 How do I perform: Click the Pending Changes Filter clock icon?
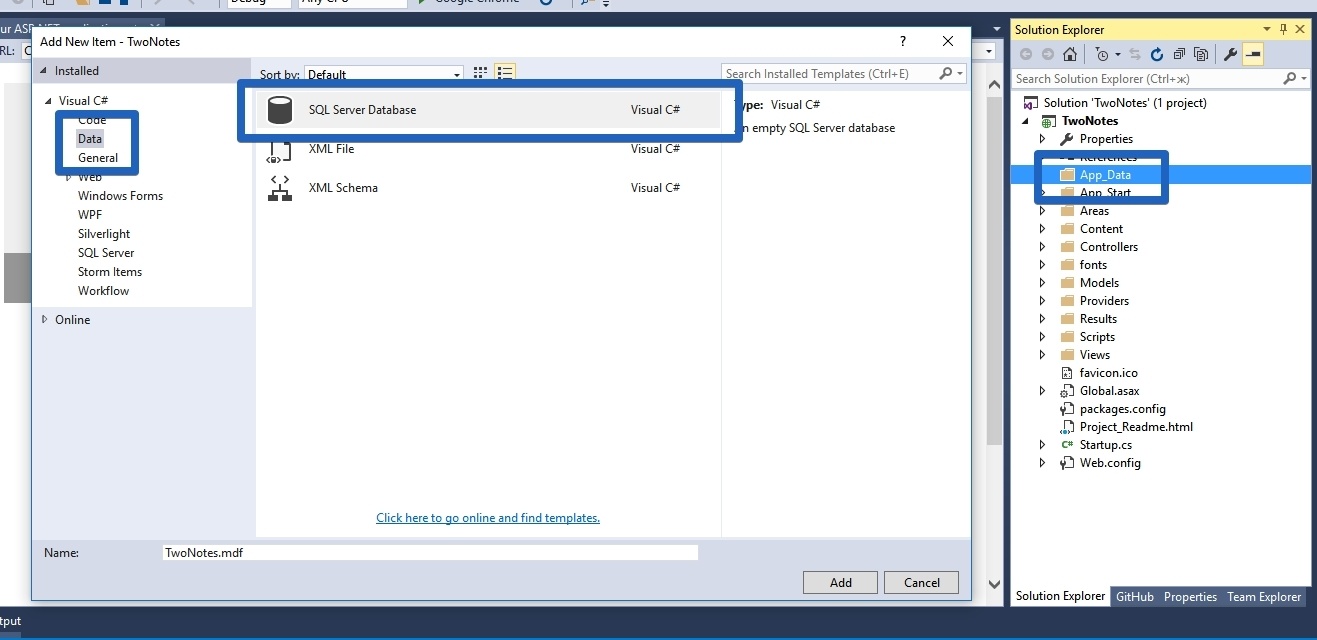[x=1101, y=54]
